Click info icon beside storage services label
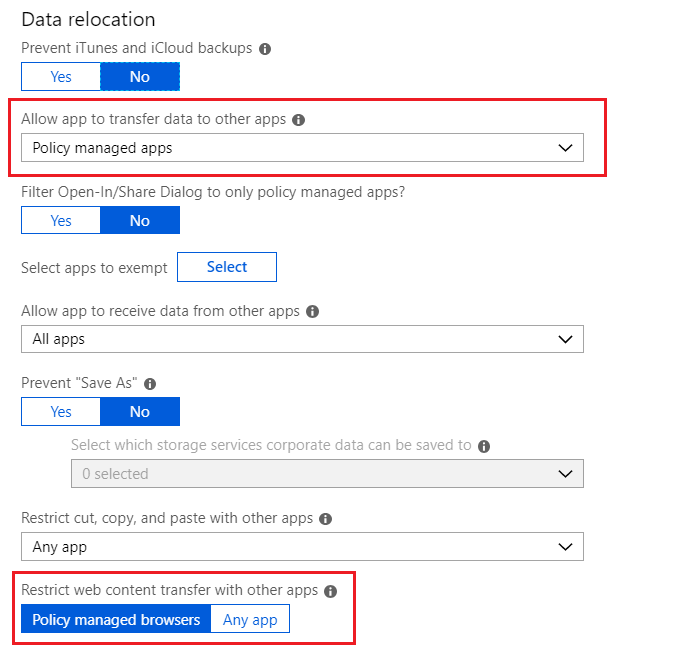The width and height of the screenshot is (676, 651). [484, 446]
